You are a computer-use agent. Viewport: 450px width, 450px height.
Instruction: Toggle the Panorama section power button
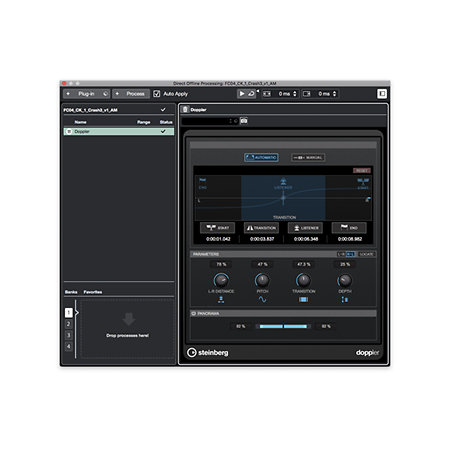pos(193,314)
